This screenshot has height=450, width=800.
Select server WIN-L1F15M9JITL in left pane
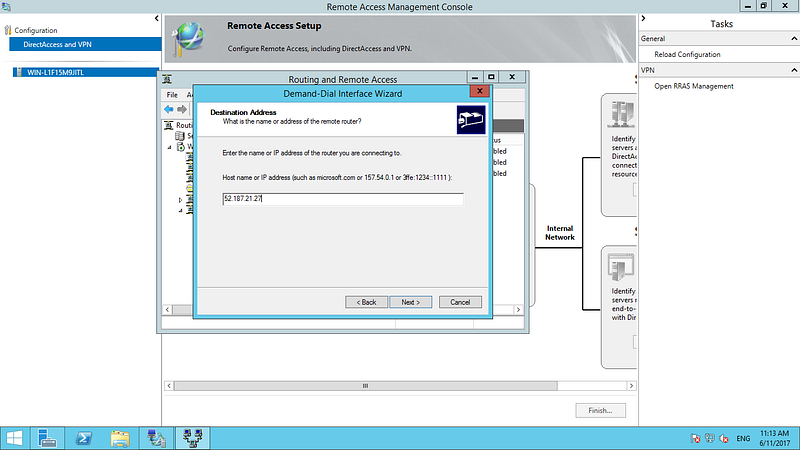(x=85, y=72)
